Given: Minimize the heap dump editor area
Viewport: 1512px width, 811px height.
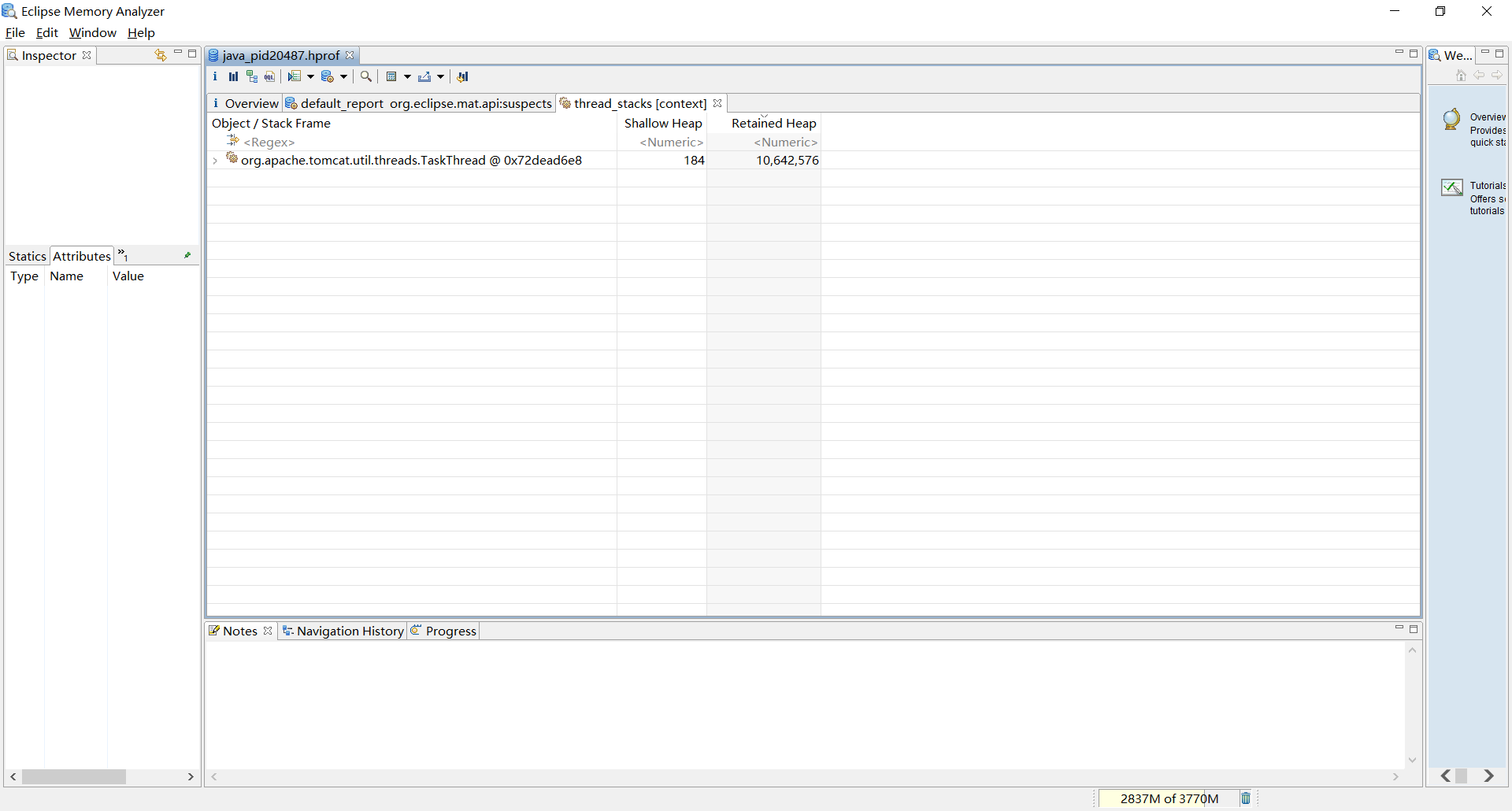Looking at the screenshot, I should (x=1399, y=53).
